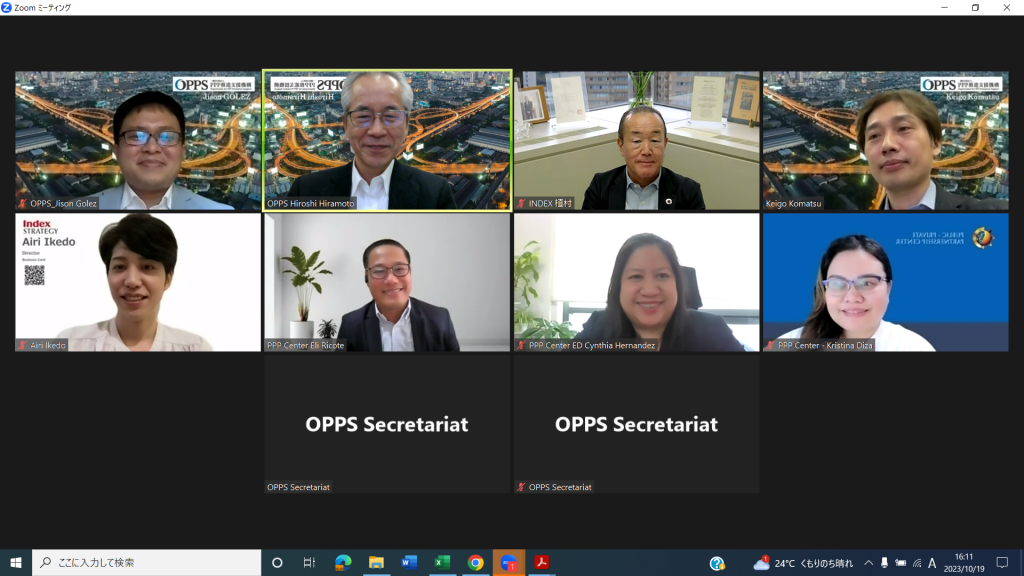1024x576 pixels.
Task: Click muted mic icon beside Kristina Diza
Action: [x=771, y=345]
